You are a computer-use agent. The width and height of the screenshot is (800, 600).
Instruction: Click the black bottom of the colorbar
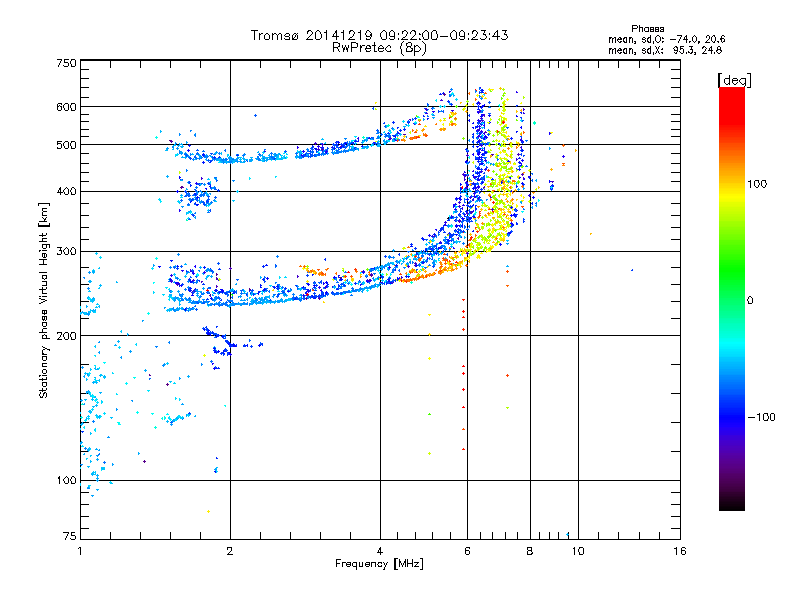tap(732, 503)
